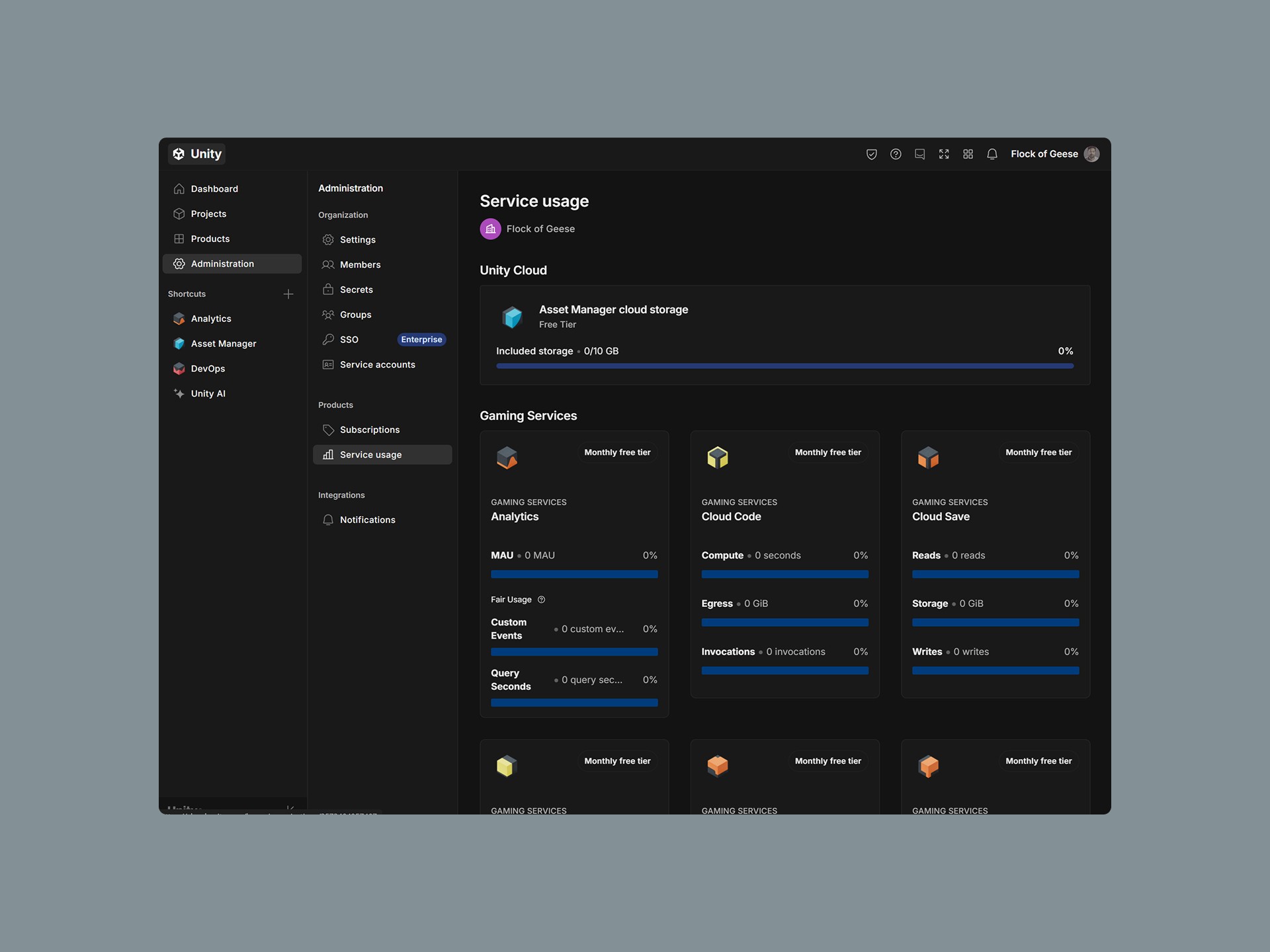Click the Unity logo

coord(196,154)
